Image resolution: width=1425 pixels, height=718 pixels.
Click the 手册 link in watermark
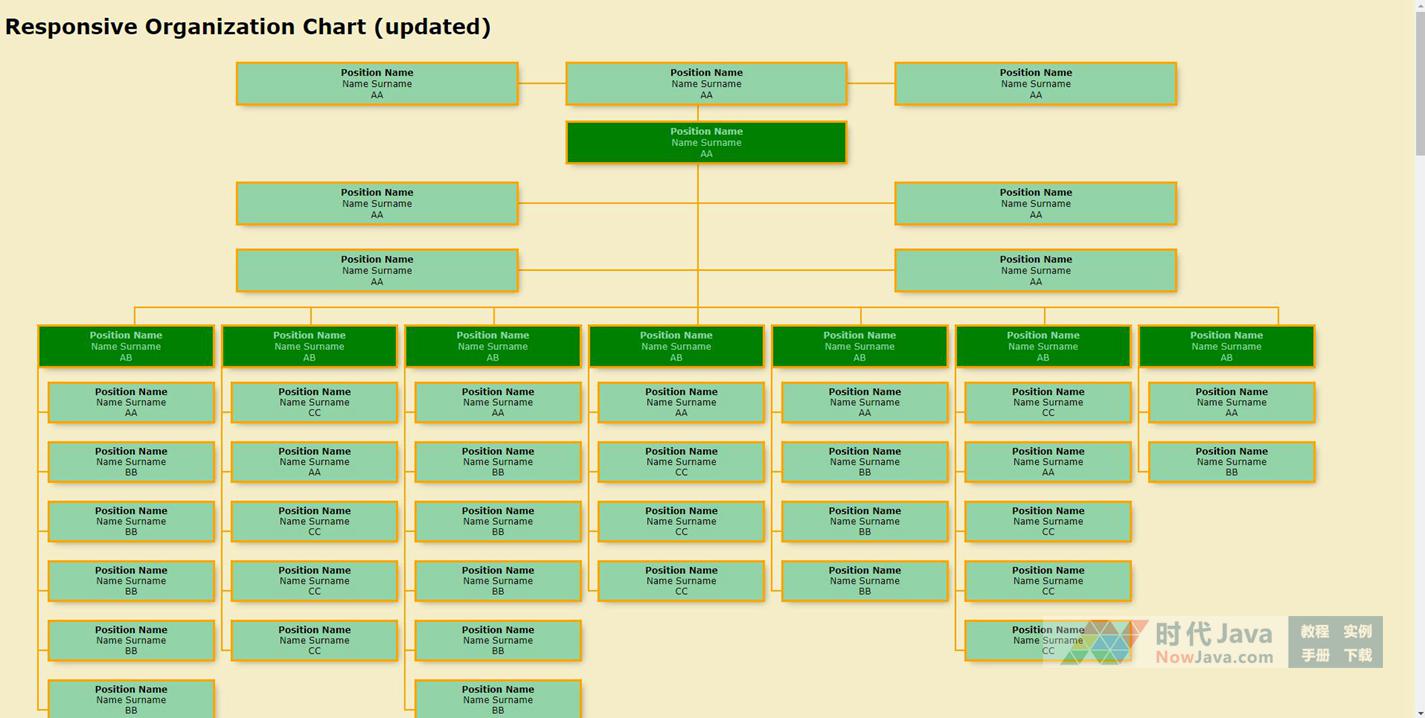(x=1314, y=655)
